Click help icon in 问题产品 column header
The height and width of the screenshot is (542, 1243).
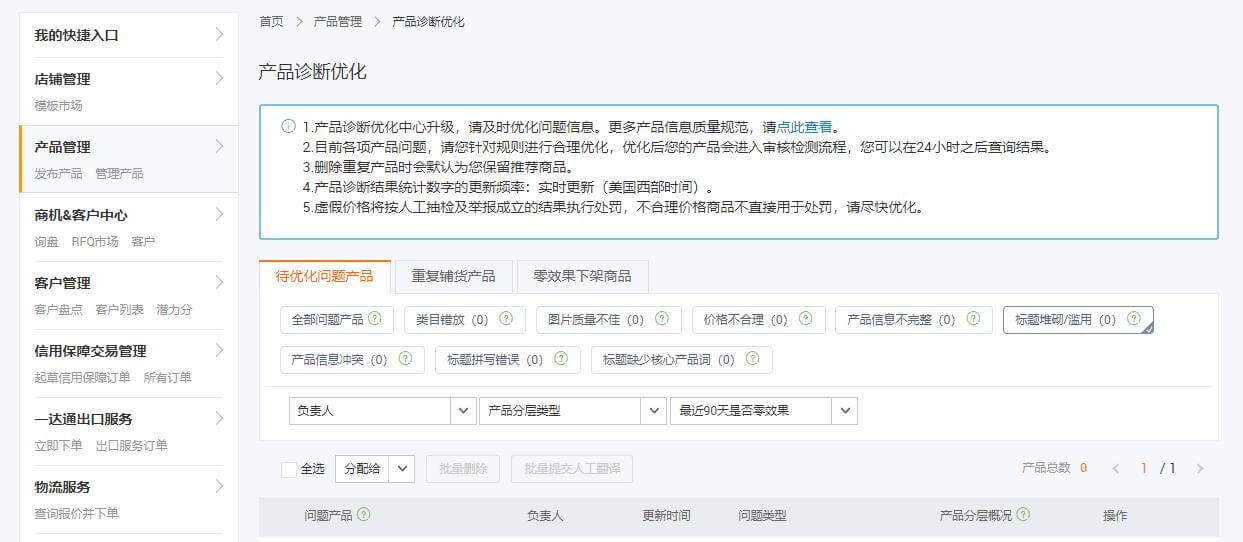point(364,515)
